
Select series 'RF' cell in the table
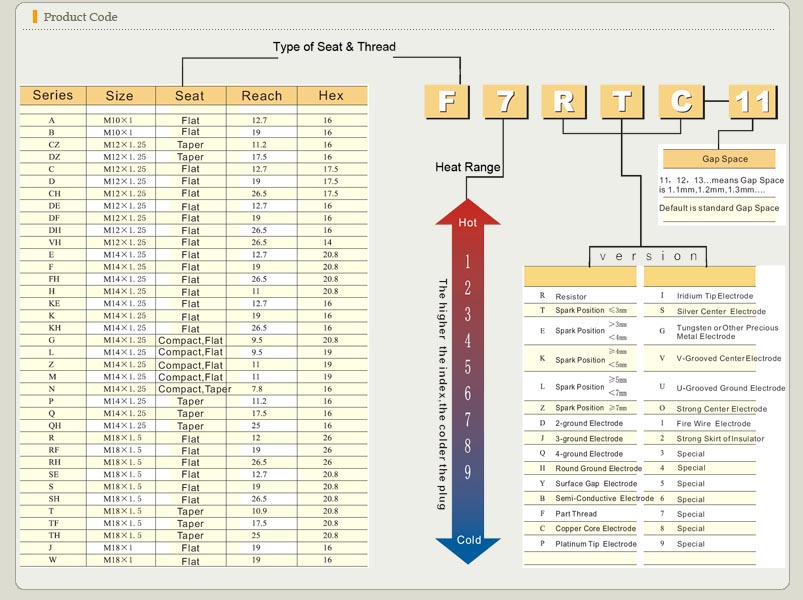click(54, 450)
